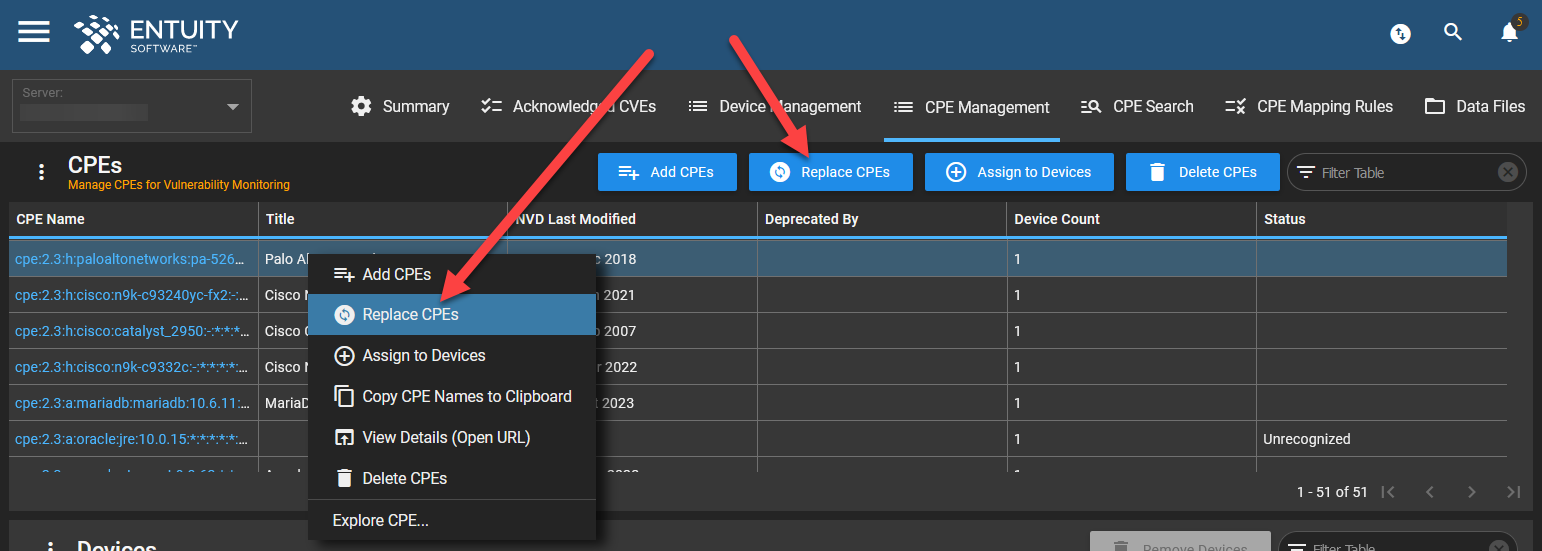Switch to CPE Mapping Rules tab
The width and height of the screenshot is (1542, 551).
[x=1308, y=106]
